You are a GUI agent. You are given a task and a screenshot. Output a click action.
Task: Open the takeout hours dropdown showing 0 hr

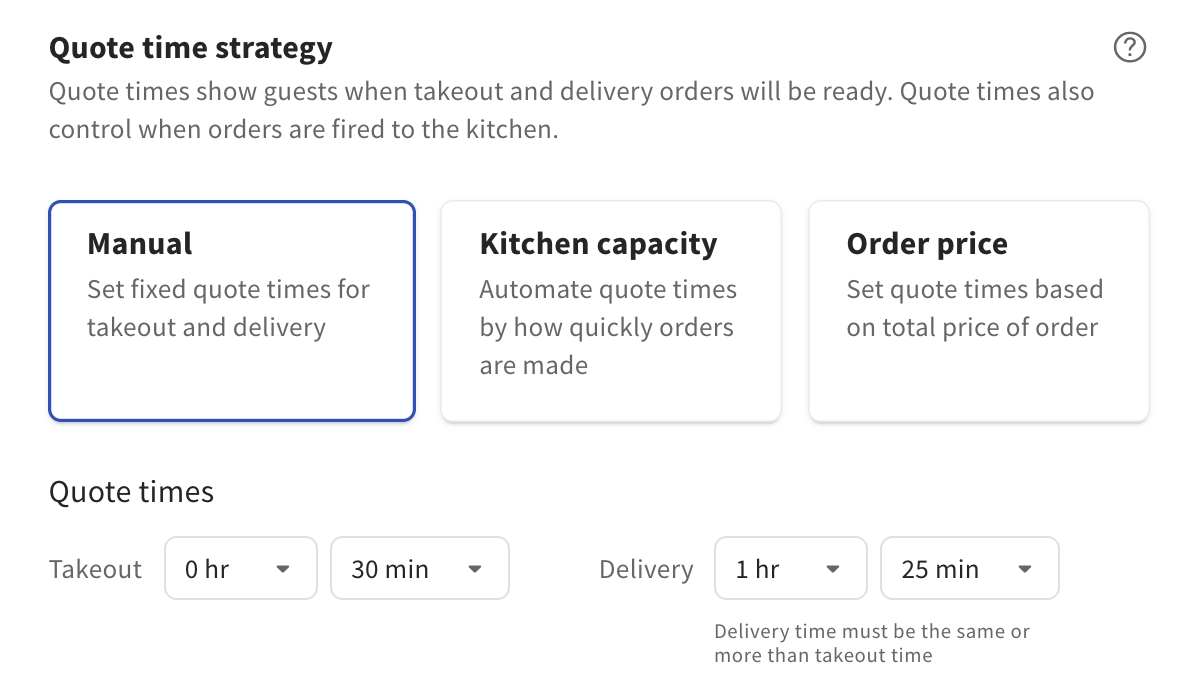(240, 568)
